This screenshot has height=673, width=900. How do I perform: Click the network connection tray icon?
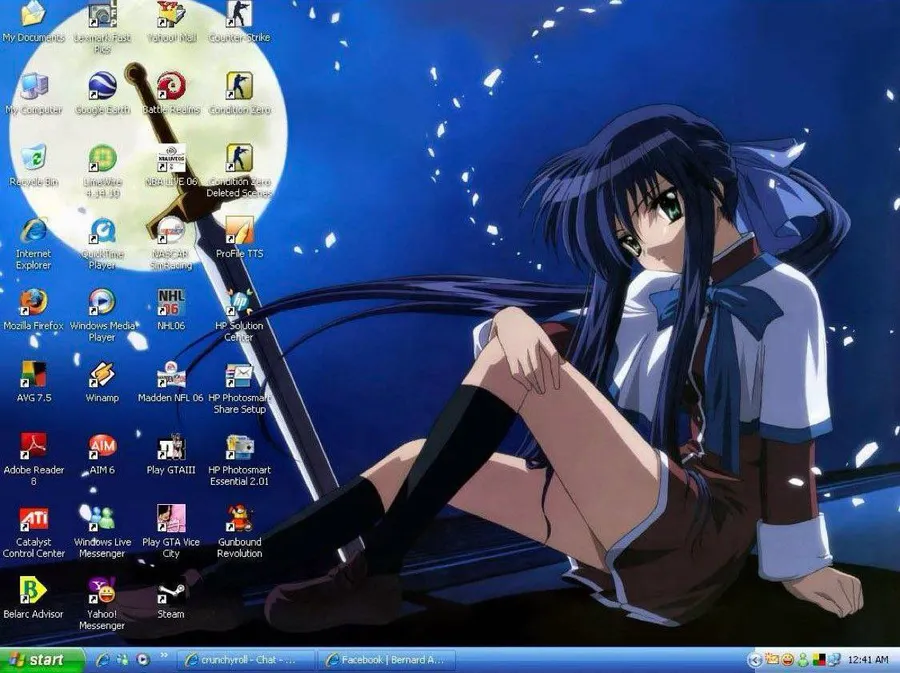click(x=833, y=660)
